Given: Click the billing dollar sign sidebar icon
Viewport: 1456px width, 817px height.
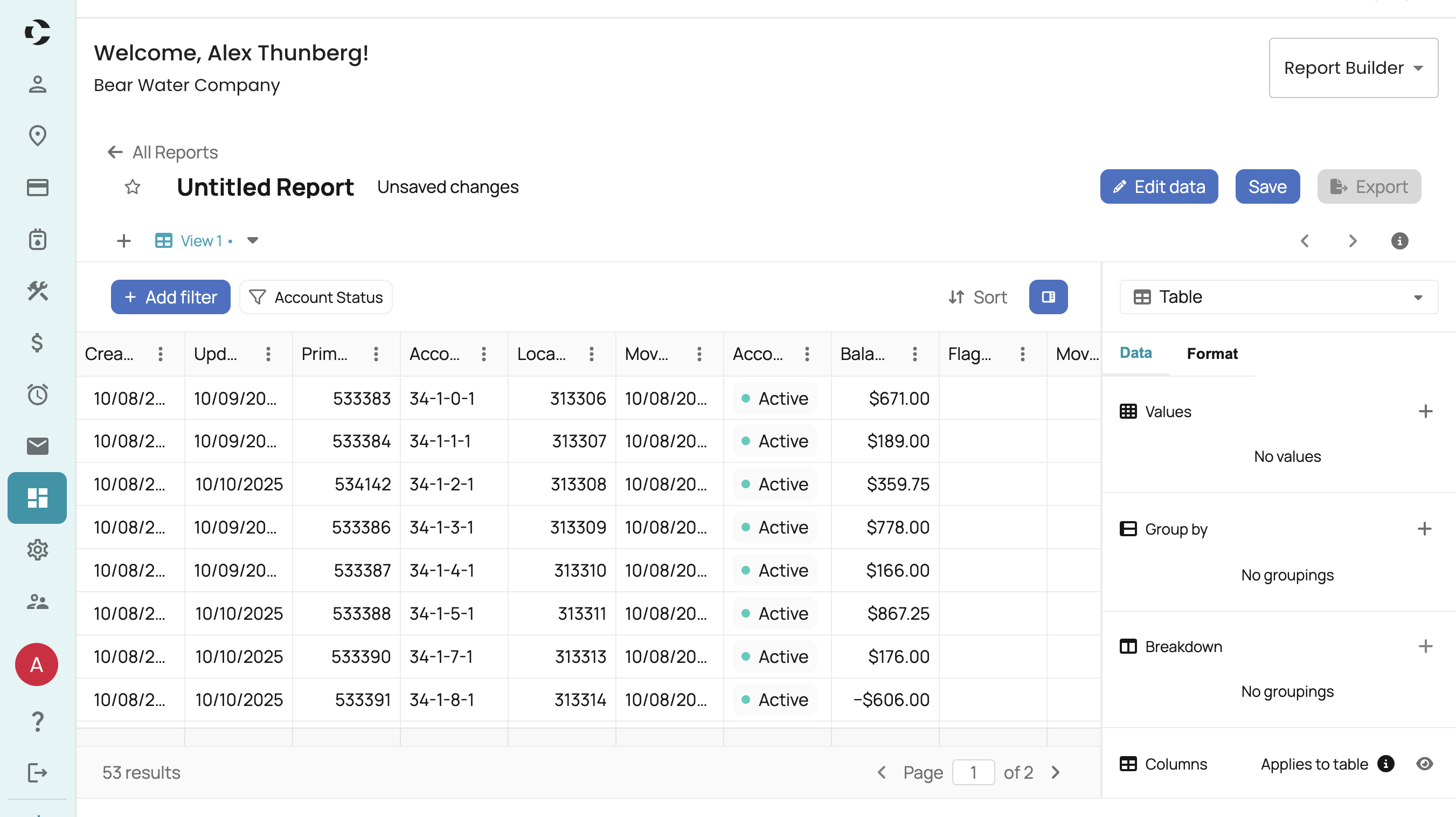Looking at the screenshot, I should [37, 343].
